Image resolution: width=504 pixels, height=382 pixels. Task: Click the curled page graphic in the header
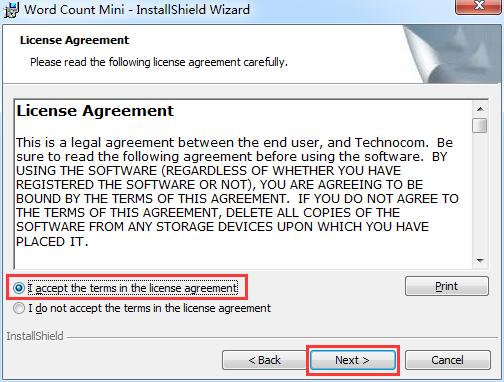point(452,54)
